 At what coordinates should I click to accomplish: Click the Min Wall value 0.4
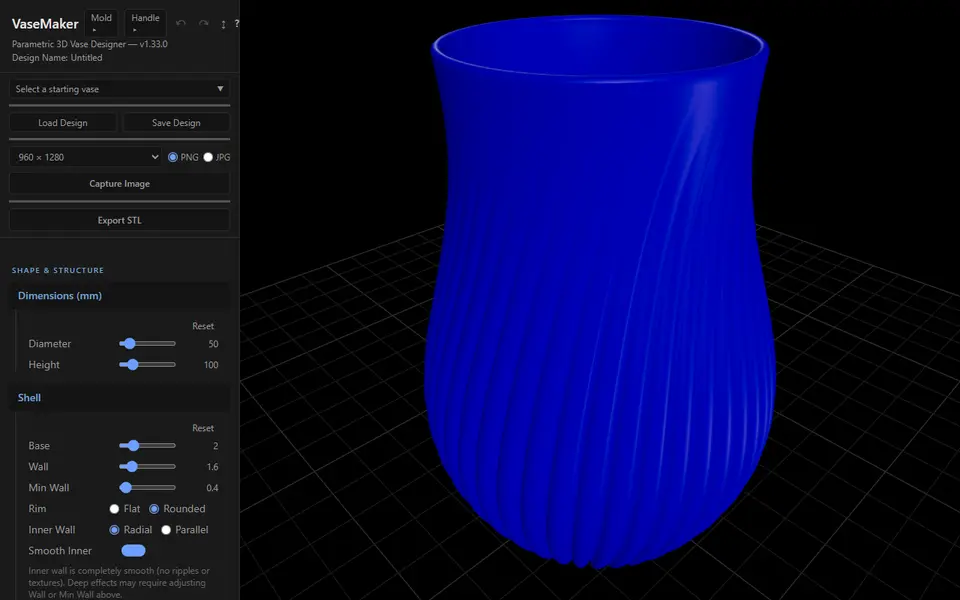212,488
